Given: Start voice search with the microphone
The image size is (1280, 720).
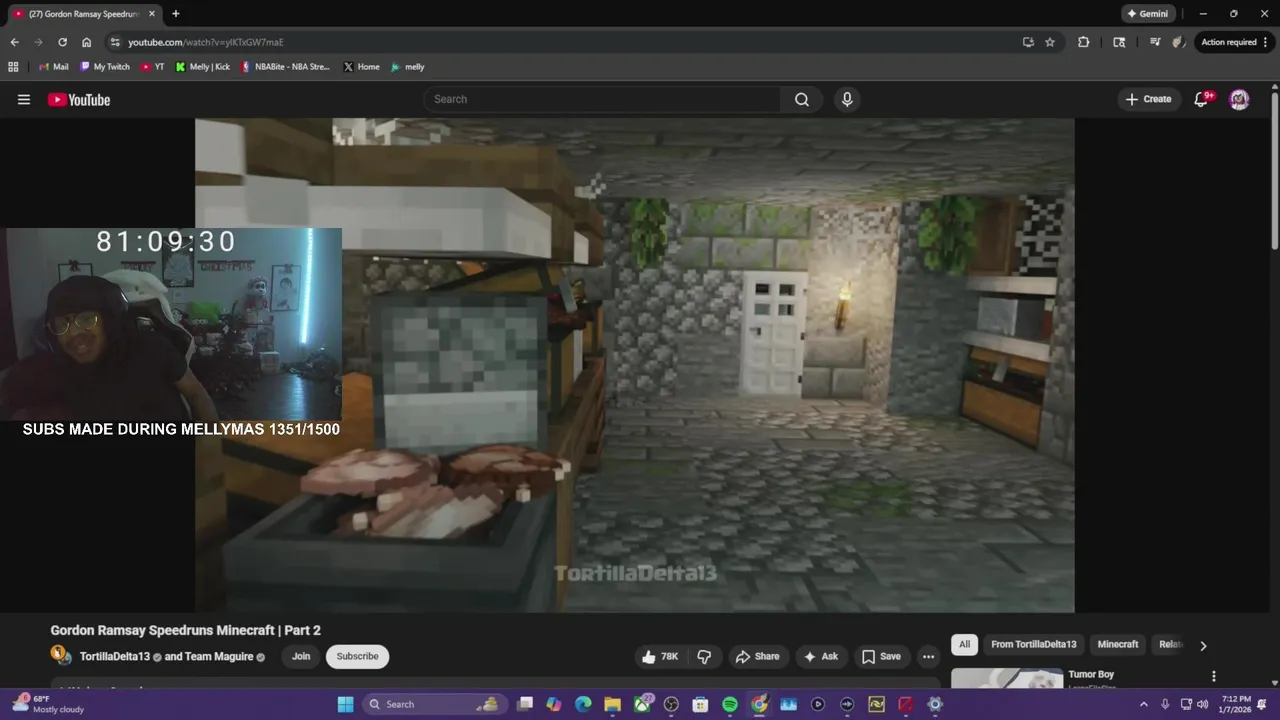Looking at the screenshot, I should coord(847,99).
